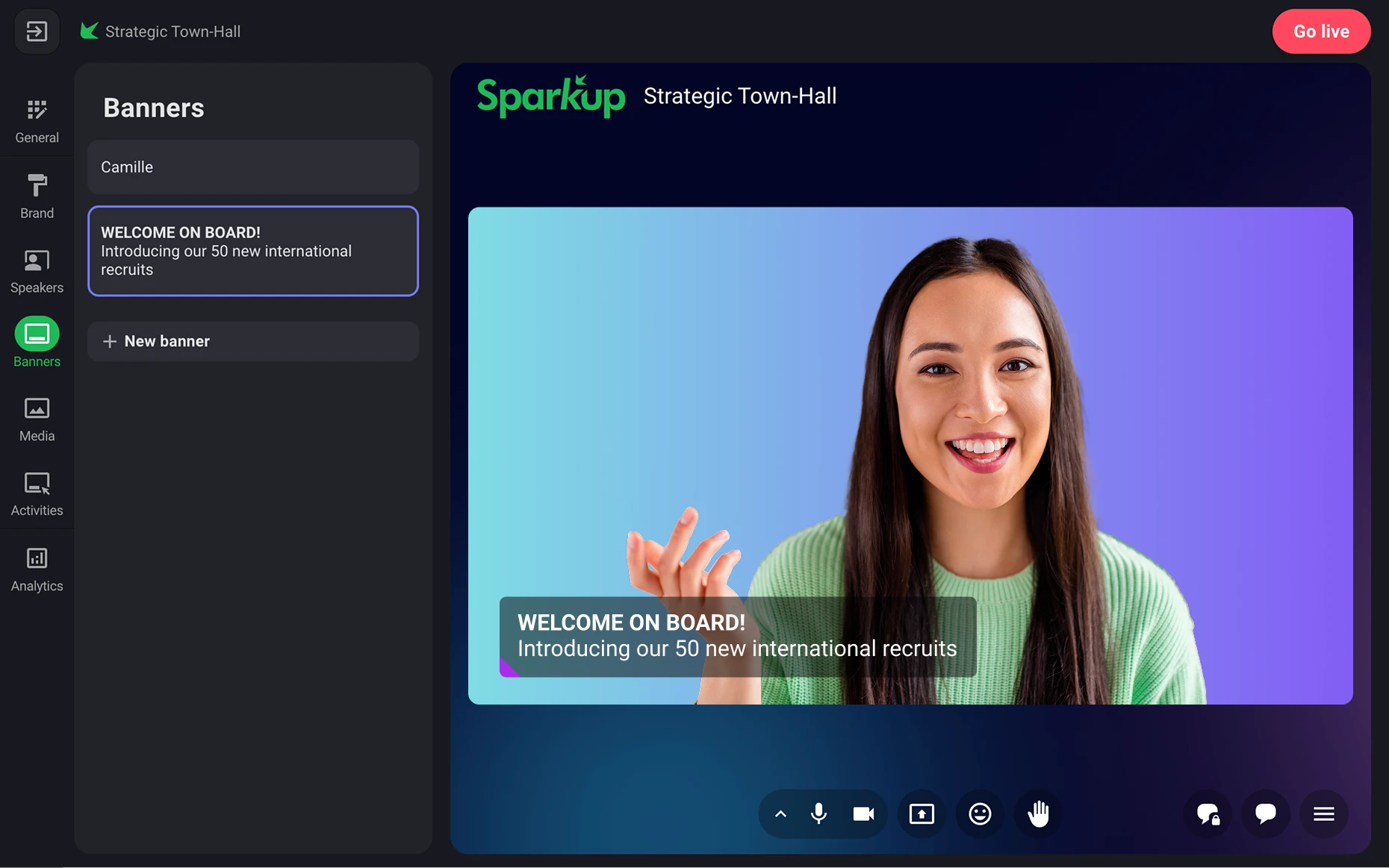Viewport: 1389px width, 868px height.
Task: Turn off the camera
Action: (x=863, y=814)
